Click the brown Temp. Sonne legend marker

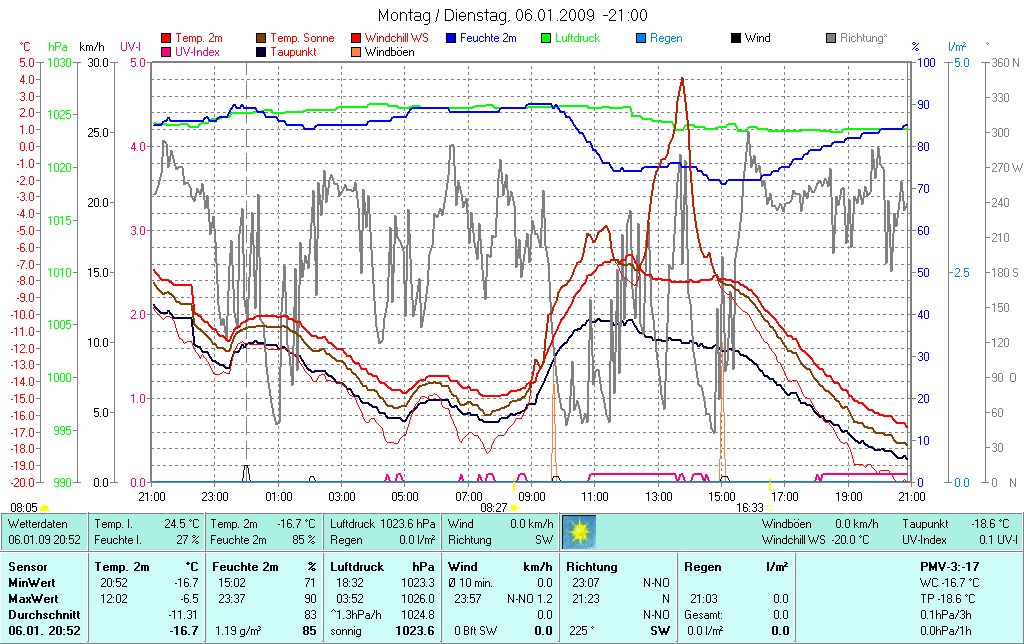pos(262,38)
